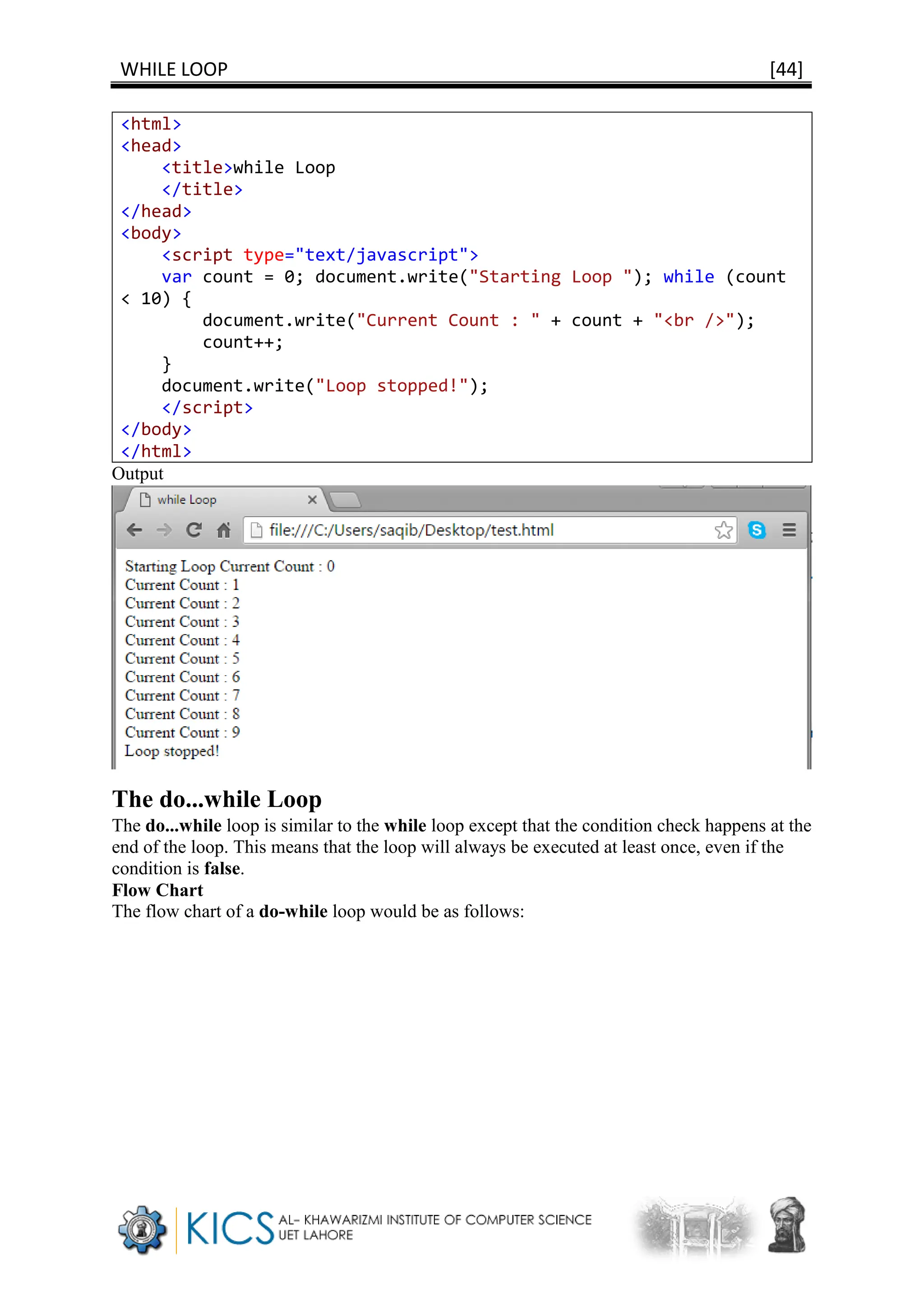Click the Al-Khawarizmi portrait image
The image size is (924, 1307).
coord(786,1225)
